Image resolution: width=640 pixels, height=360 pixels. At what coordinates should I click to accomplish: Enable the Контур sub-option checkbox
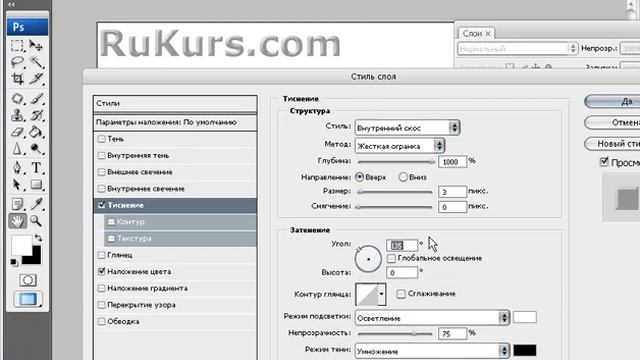point(111,222)
